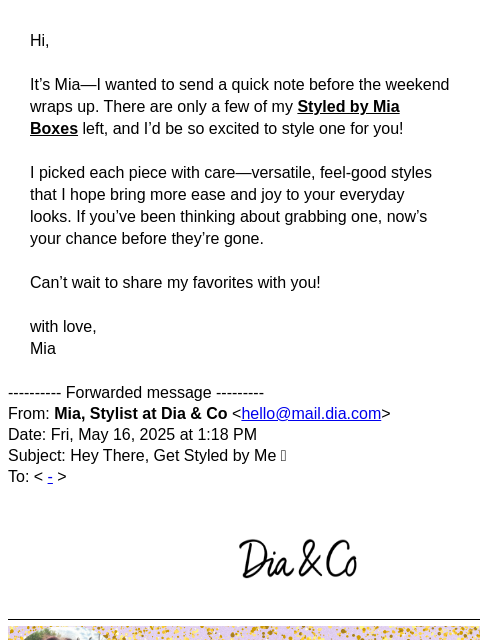Click the "To:" header label
480x640 pixels.
(x=19, y=477)
